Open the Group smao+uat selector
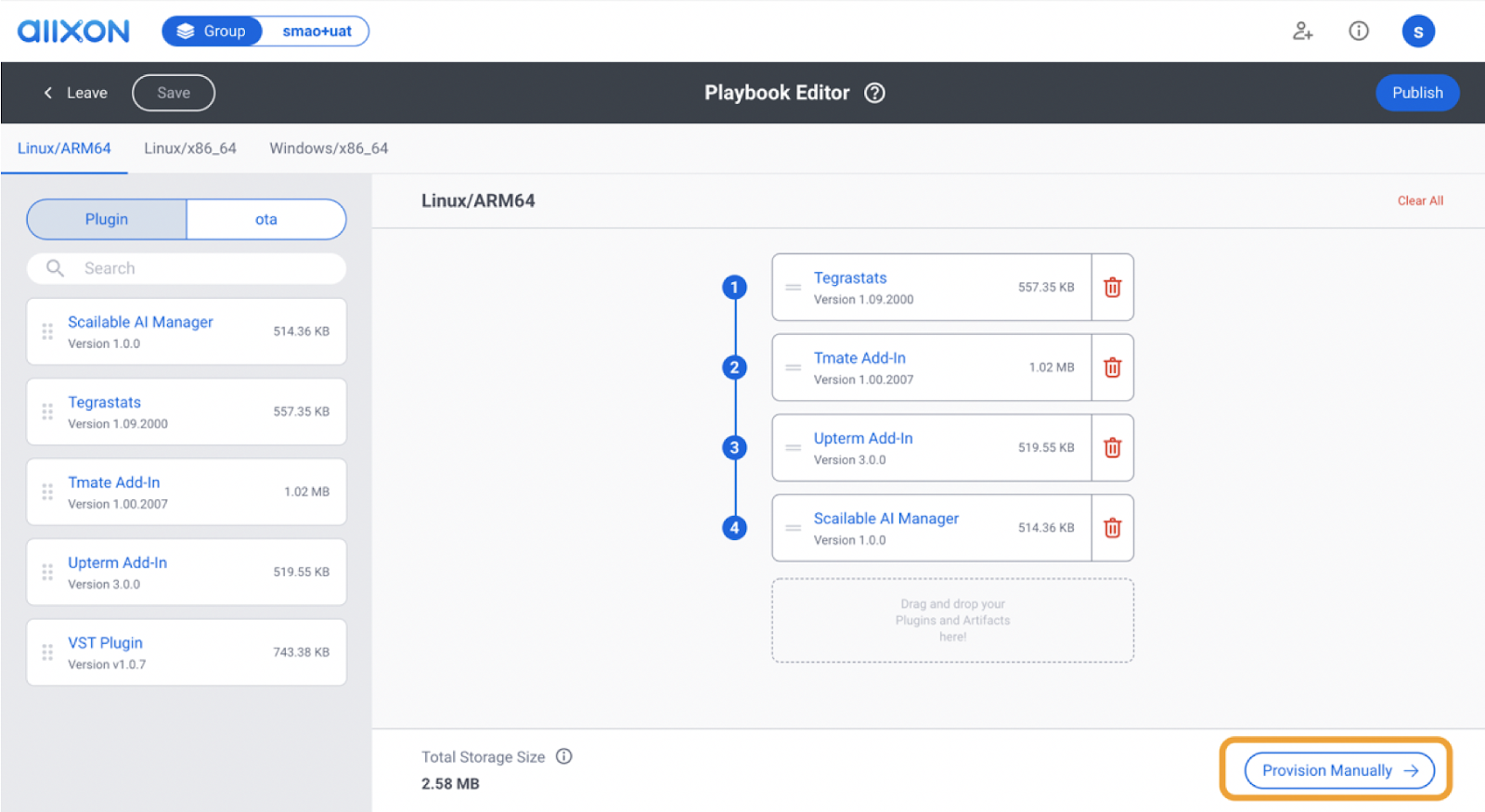The image size is (1485, 812). (x=265, y=32)
